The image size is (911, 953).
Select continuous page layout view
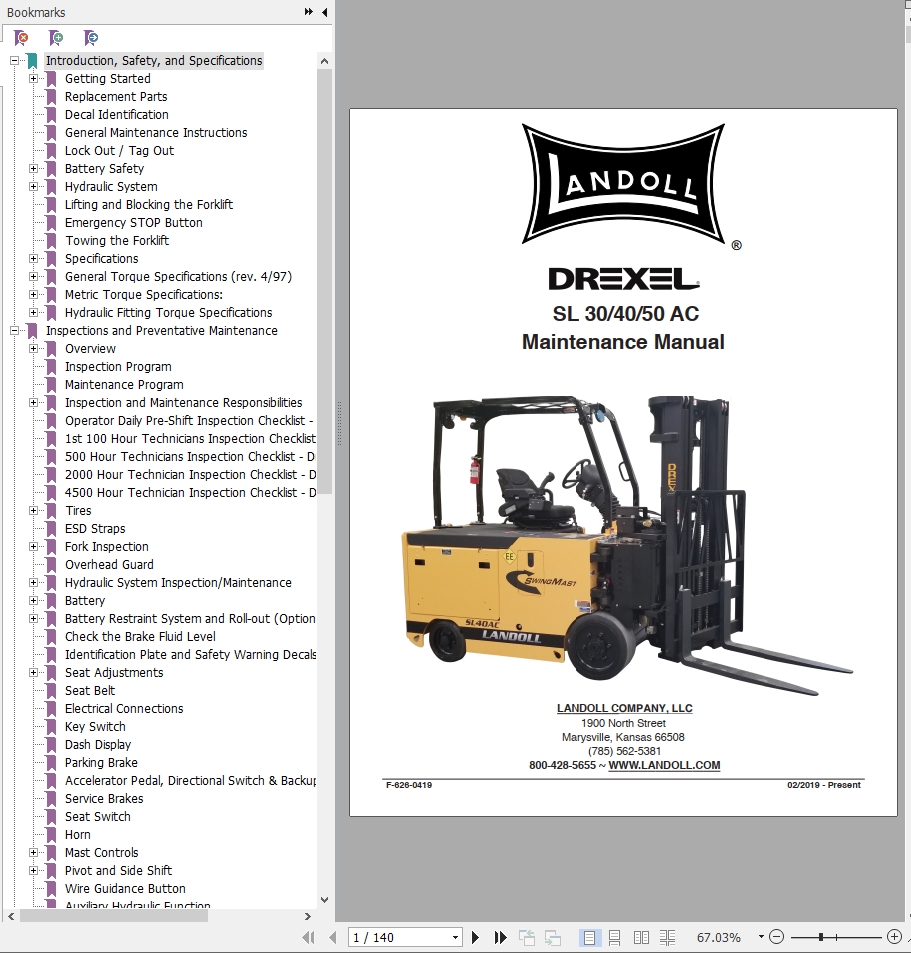pos(614,937)
